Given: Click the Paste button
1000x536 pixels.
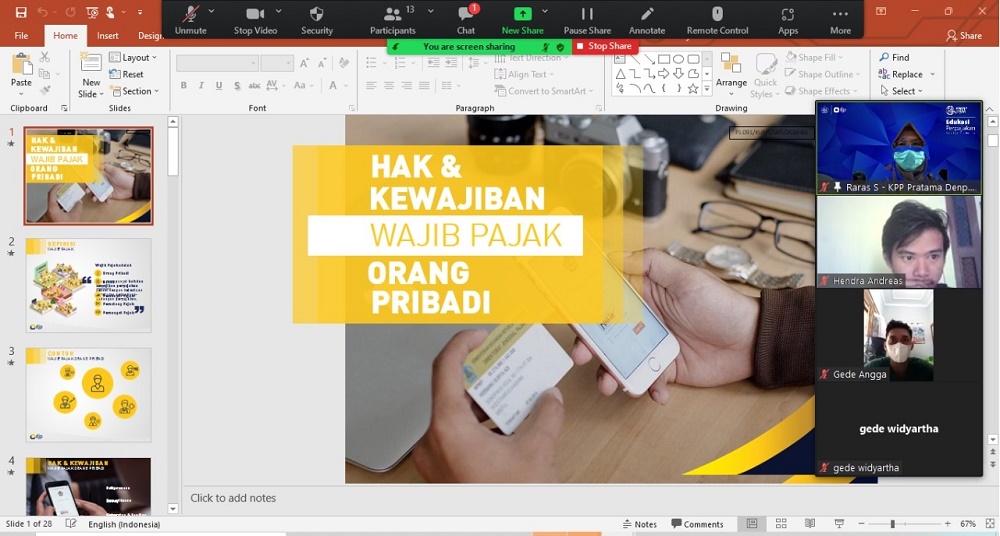Looking at the screenshot, I should click(x=21, y=73).
